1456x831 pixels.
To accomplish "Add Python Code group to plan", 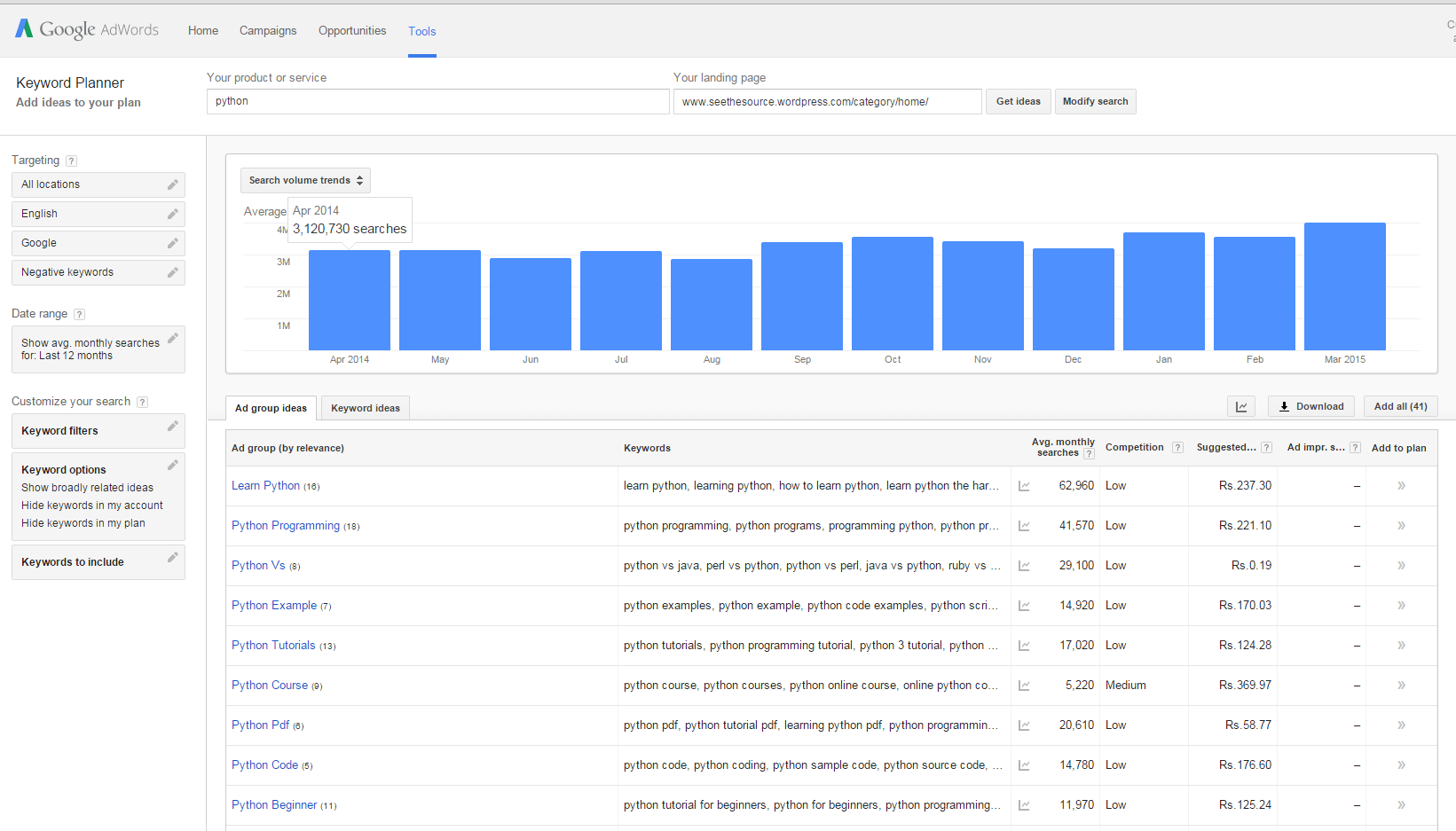I will point(1402,765).
